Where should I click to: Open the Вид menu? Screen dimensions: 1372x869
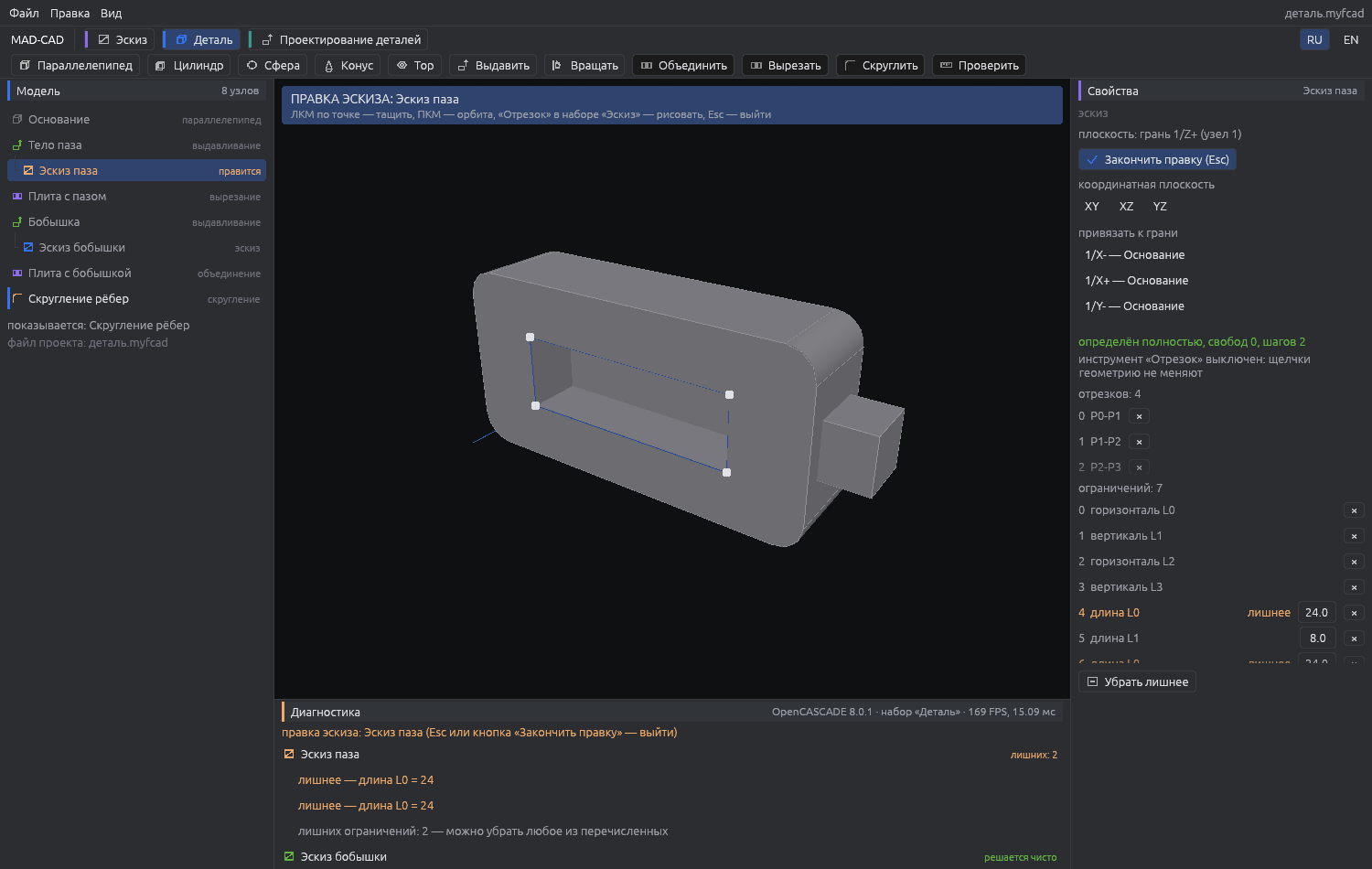click(112, 13)
